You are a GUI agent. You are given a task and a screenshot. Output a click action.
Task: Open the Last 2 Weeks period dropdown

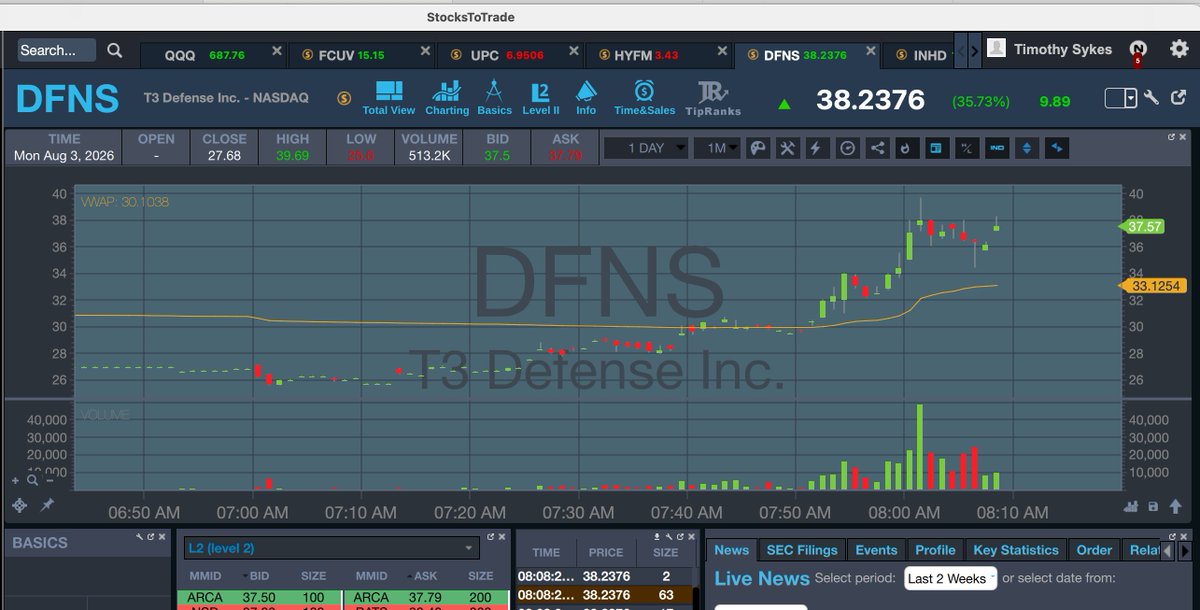[950, 578]
